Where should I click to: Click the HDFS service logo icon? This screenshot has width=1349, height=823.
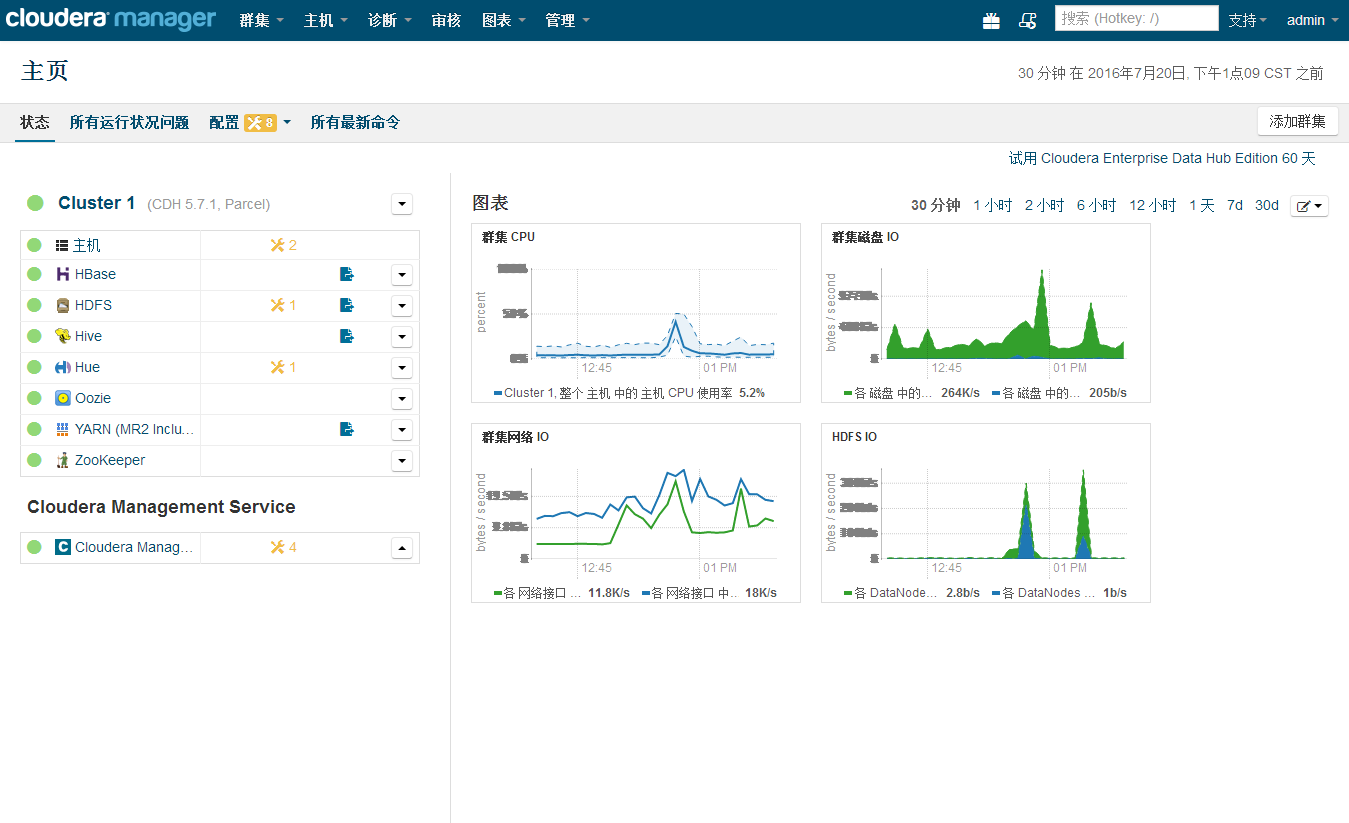[x=63, y=305]
